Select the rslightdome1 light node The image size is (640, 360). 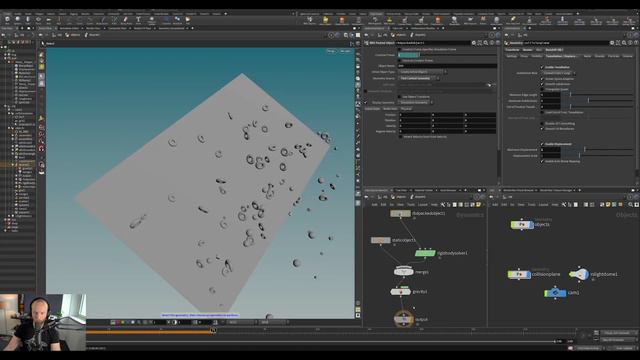point(579,274)
